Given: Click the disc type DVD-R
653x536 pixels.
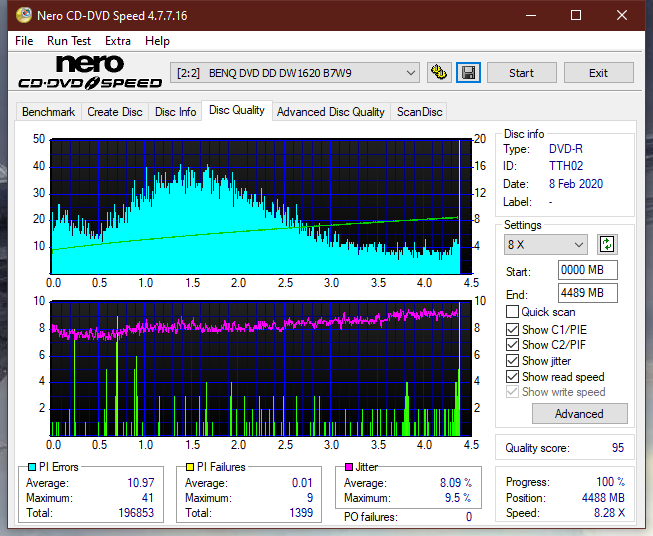Looking at the screenshot, I should pos(566,149).
